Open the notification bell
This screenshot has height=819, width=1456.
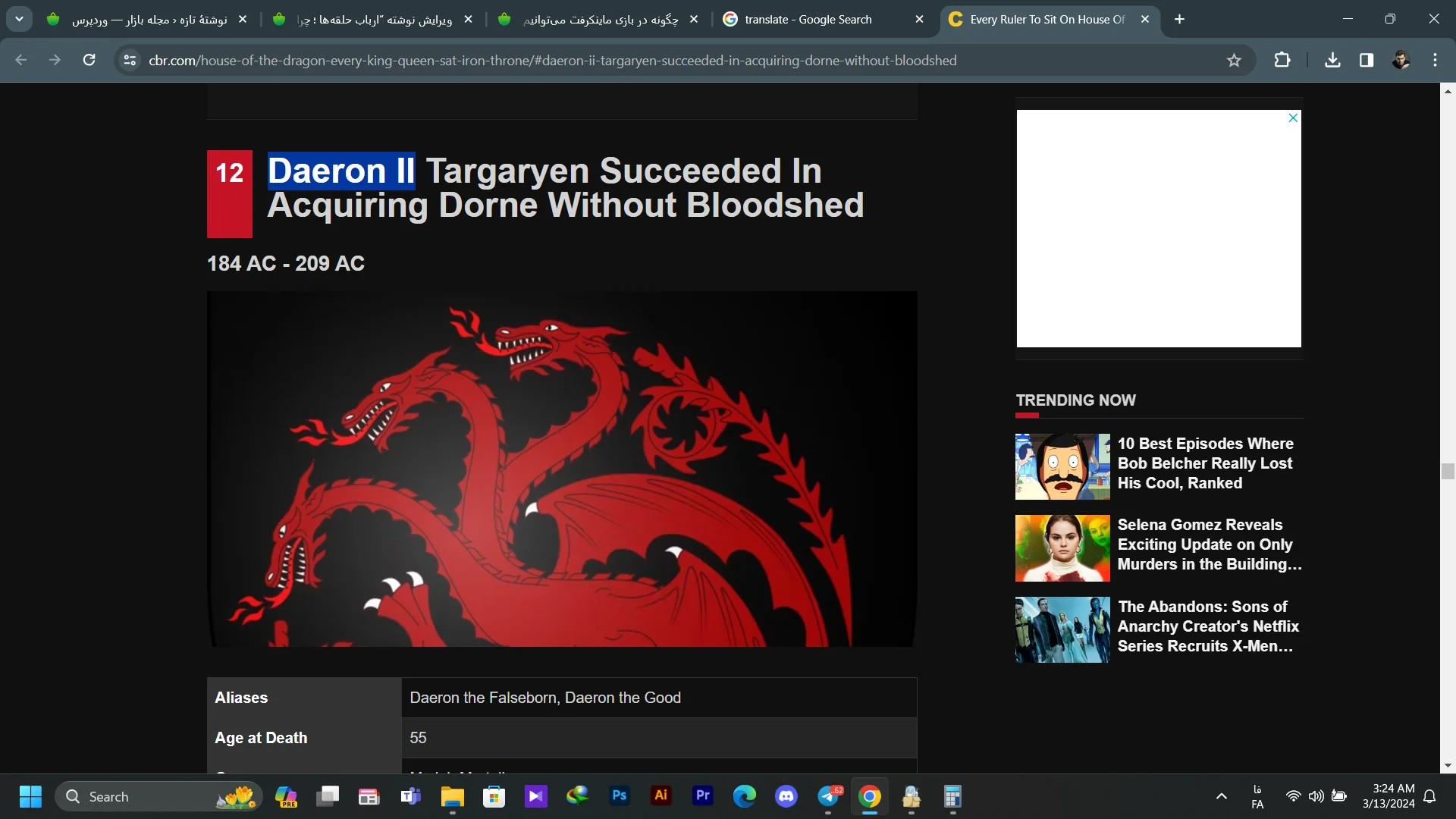[1429, 796]
